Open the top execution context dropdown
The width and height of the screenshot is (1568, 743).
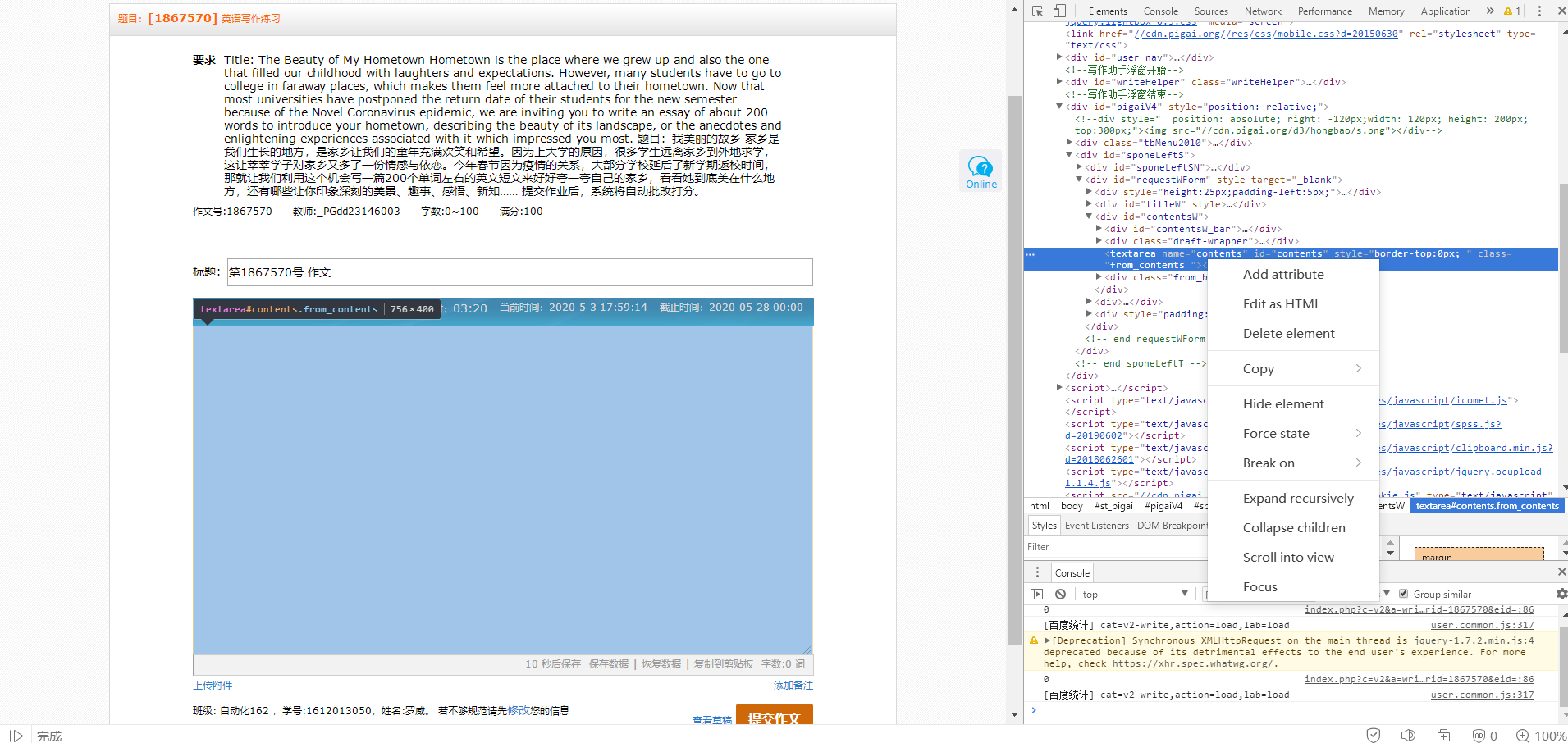coord(1135,594)
